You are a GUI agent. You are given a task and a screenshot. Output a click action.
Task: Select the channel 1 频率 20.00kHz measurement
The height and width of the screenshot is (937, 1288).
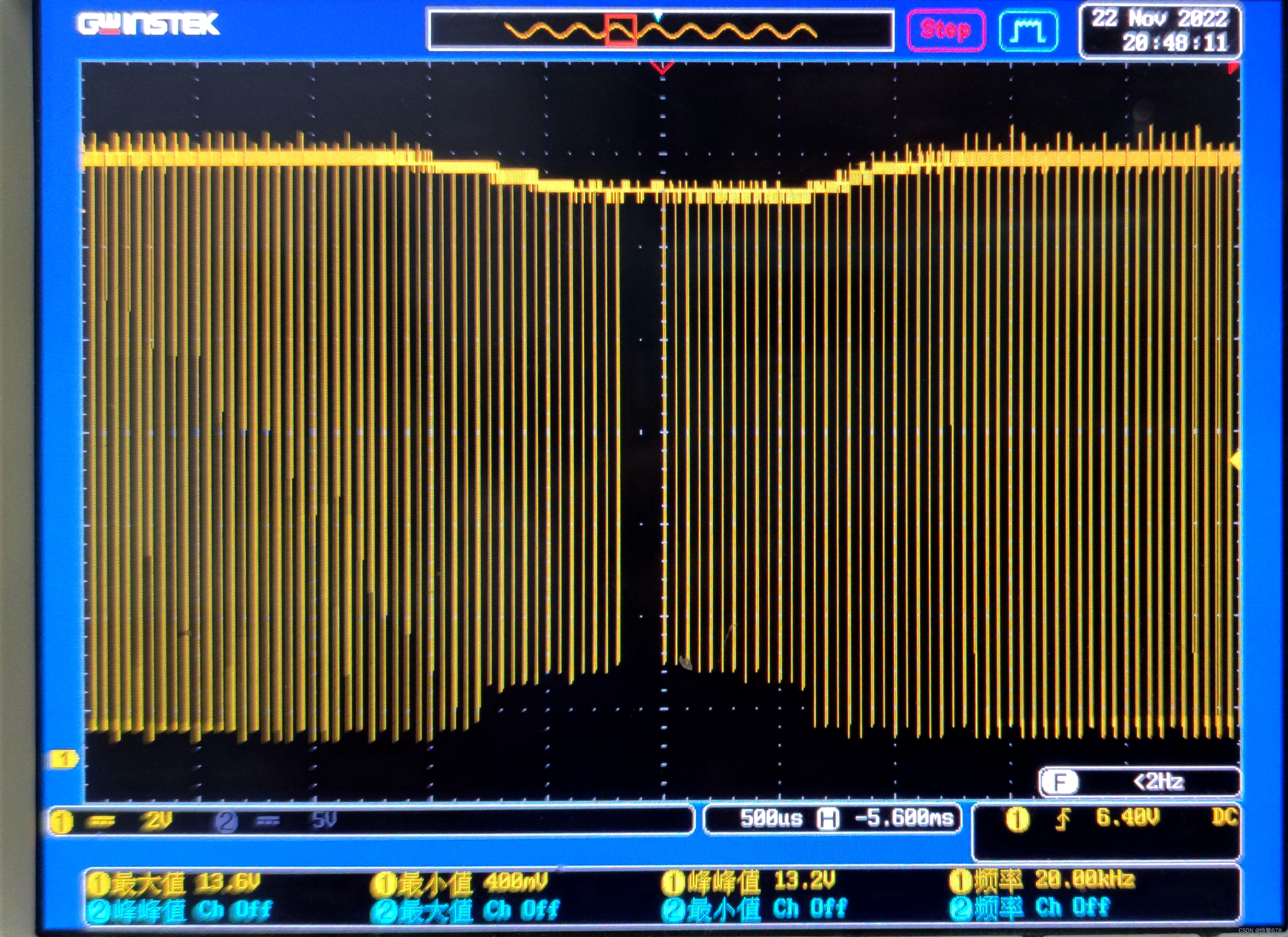(1043, 881)
